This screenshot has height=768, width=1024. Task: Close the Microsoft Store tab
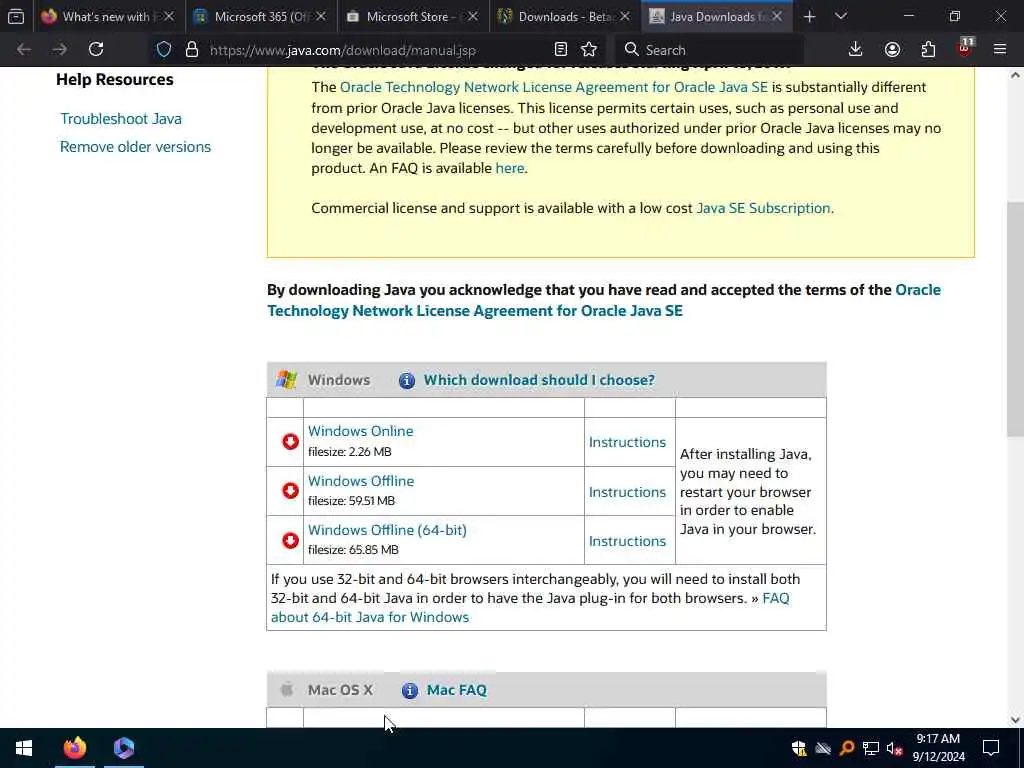473,16
